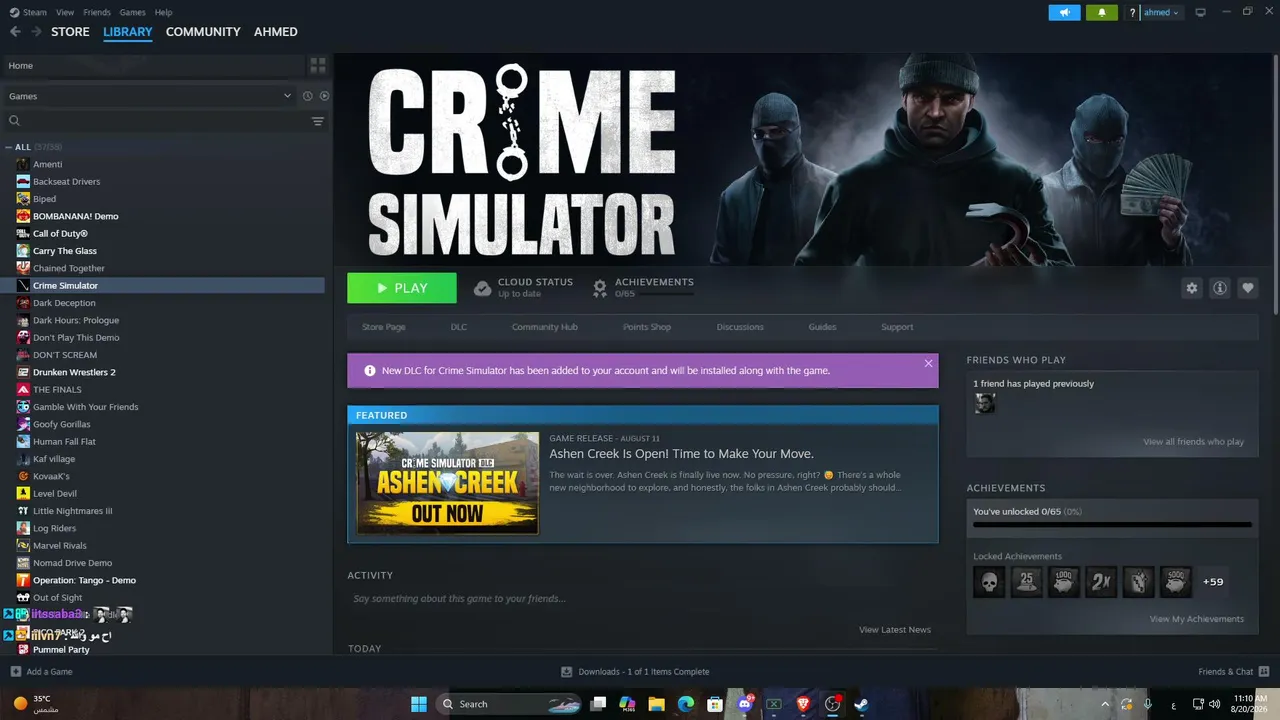Open Discord from the taskbar
Screen dimensions: 1280x720
[x=744, y=704]
